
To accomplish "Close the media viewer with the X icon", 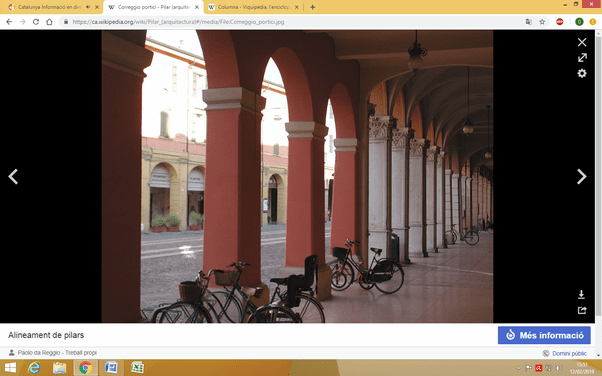I will click(582, 42).
